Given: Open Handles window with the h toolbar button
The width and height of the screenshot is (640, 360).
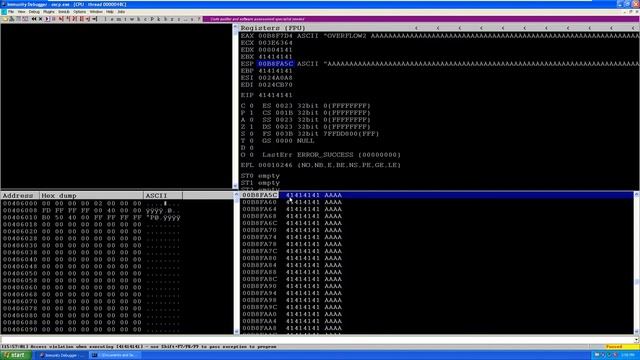Looking at the screenshot, I should click(138, 19).
